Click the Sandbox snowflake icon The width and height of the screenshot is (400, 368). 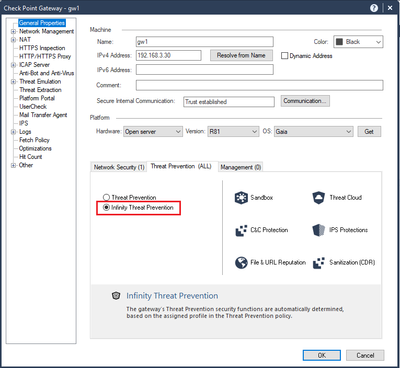pyautogui.click(x=241, y=198)
